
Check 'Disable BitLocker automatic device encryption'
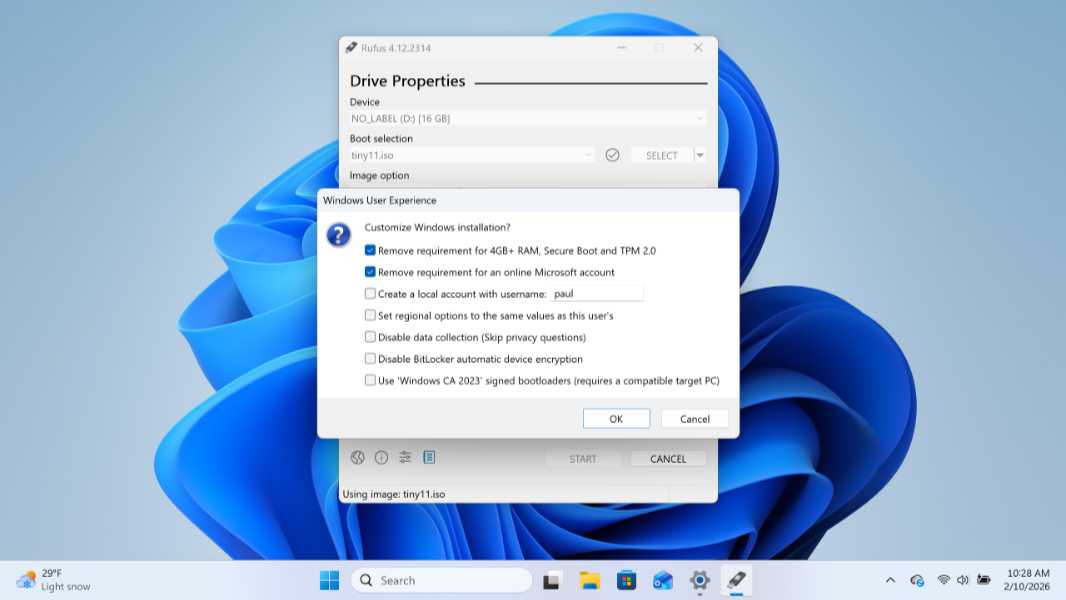(370, 358)
